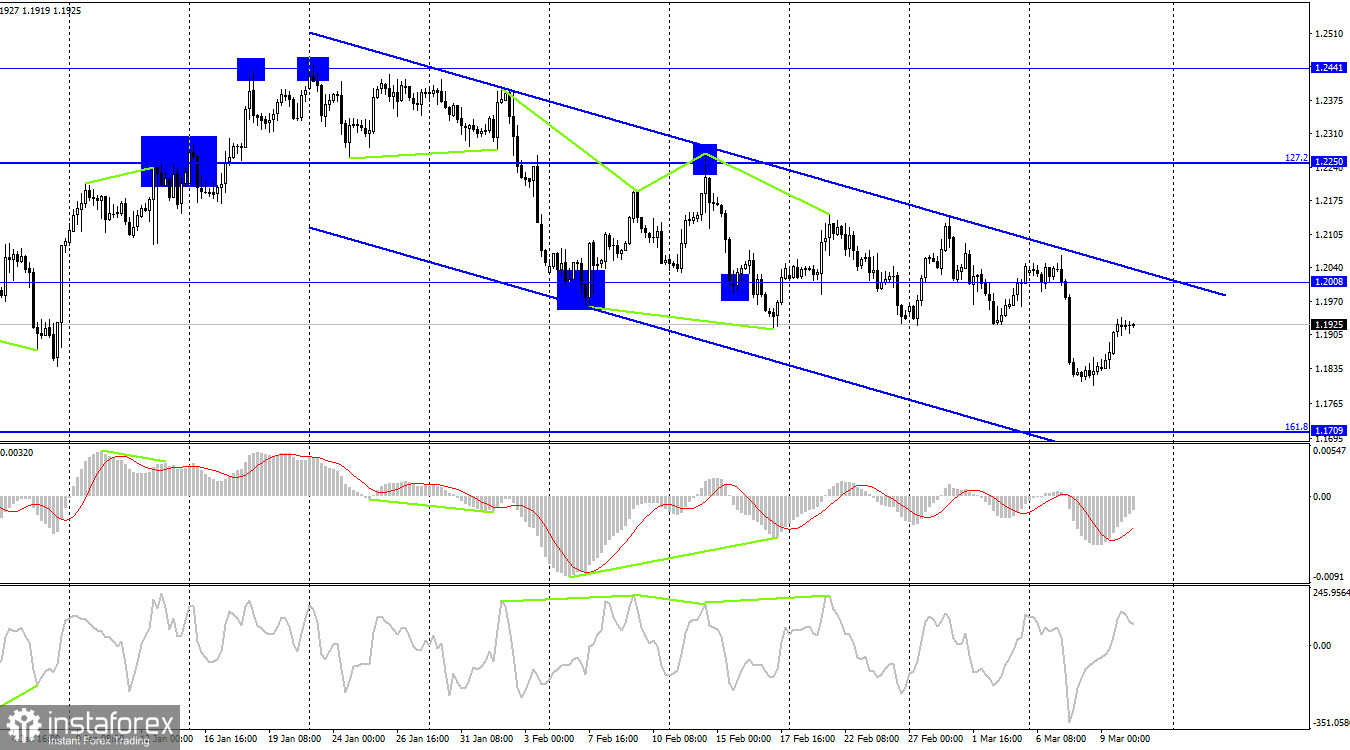
Task: Click the 1.2310 price axis value
Action: 1328,133
